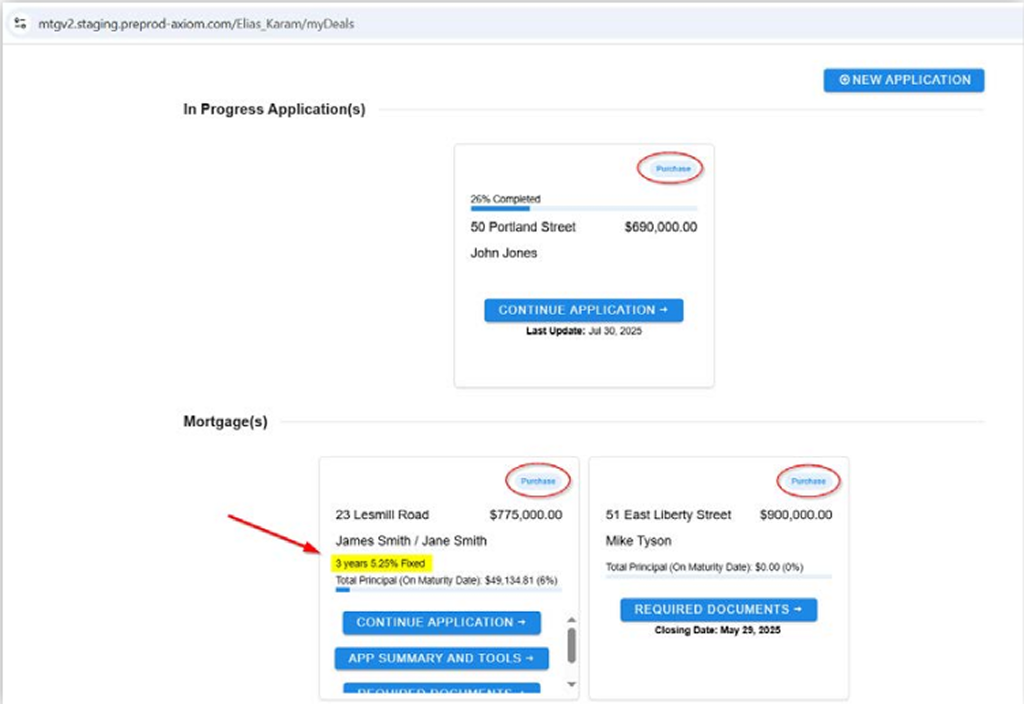Click the site information icon in address bar
This screenshot has height=704, width=1024.
pos(20,24)
